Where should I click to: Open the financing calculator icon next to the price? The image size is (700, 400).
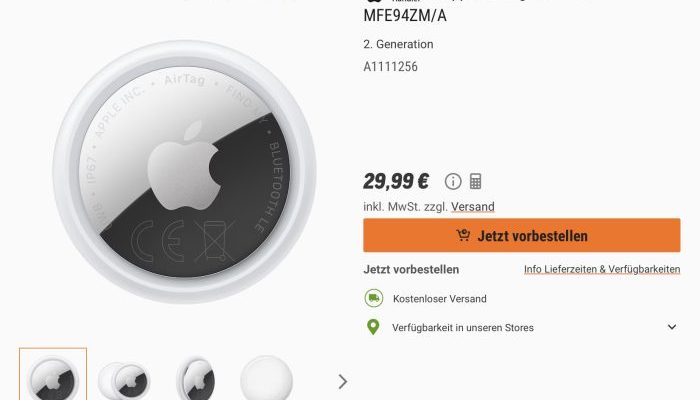(x=475, y=182)
